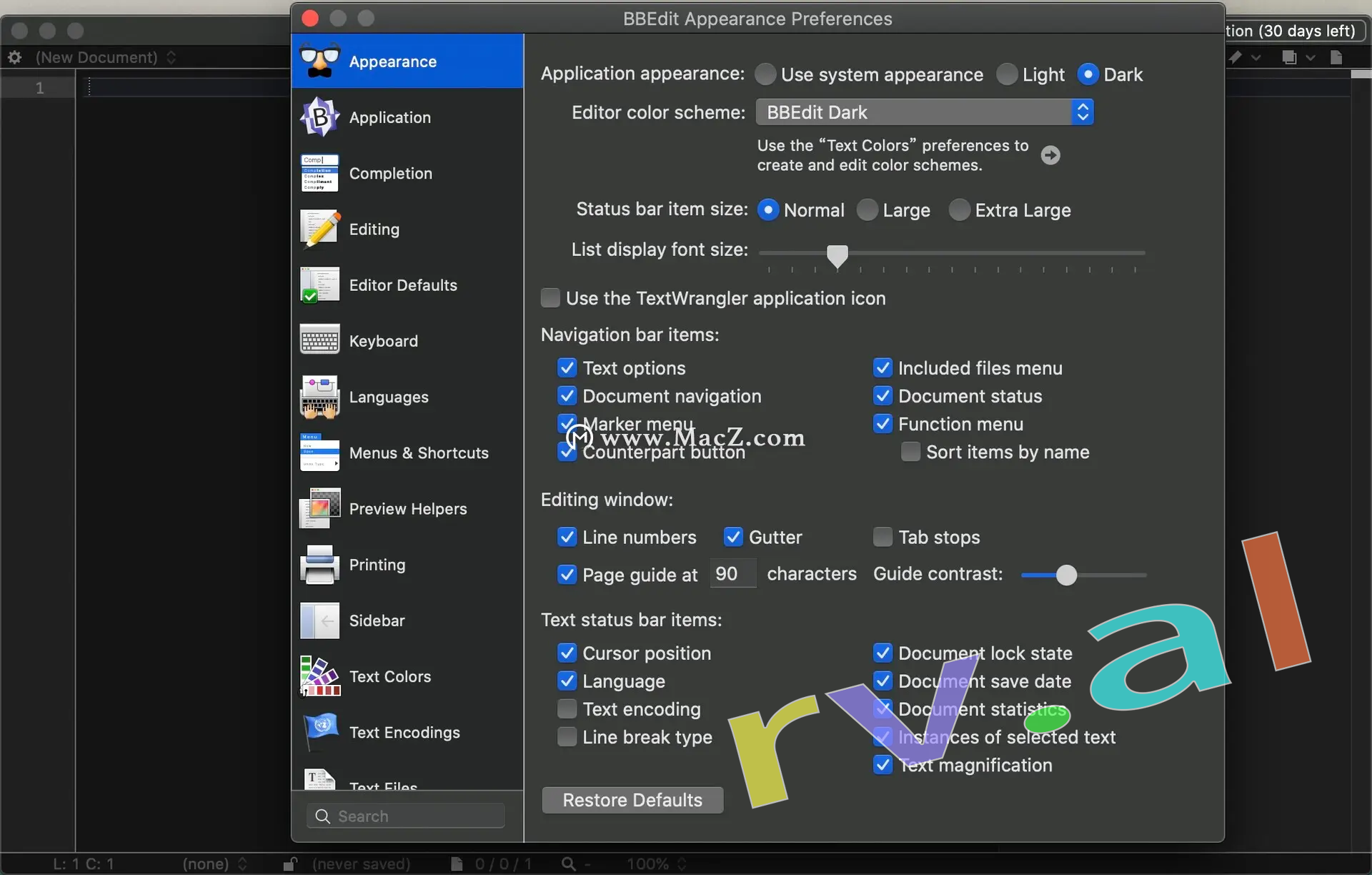1372x875 pixels.
Task: Enable Use the TextWrangler application icon
Action: [550, 298]
